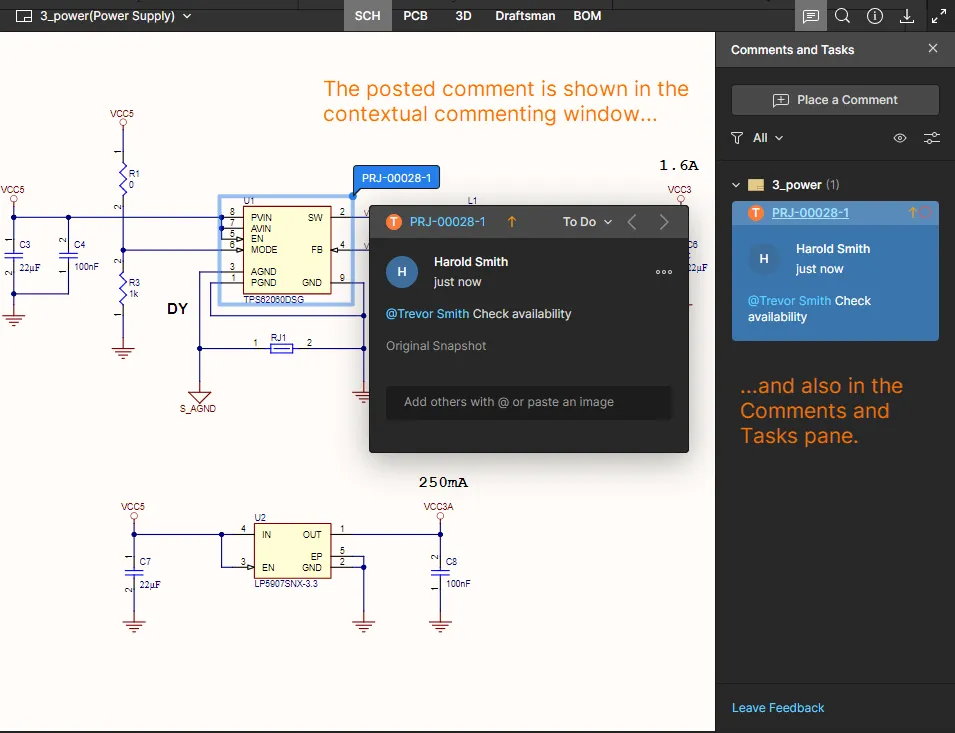Enter fullscreen with the expand arrows icon
The height and width of the screenshot is (733, 955).
click(939, 16)
